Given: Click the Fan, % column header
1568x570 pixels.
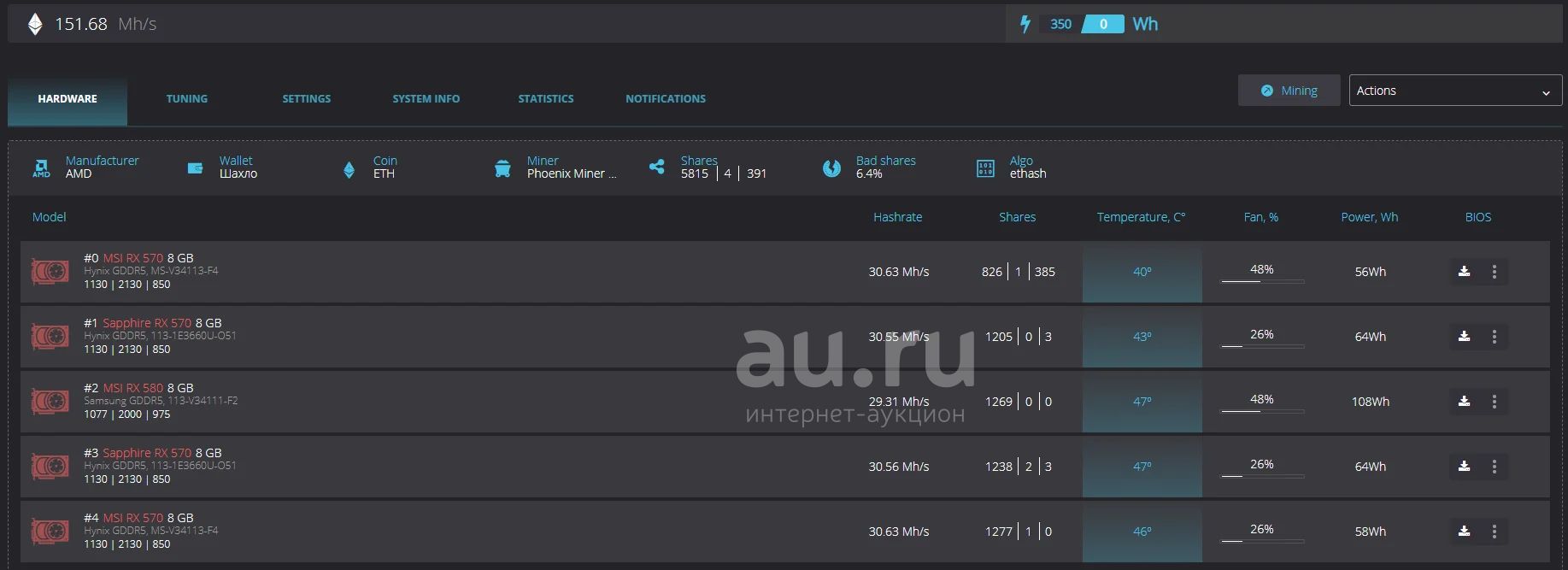Looking at the screenshot, I should 1260,217.
